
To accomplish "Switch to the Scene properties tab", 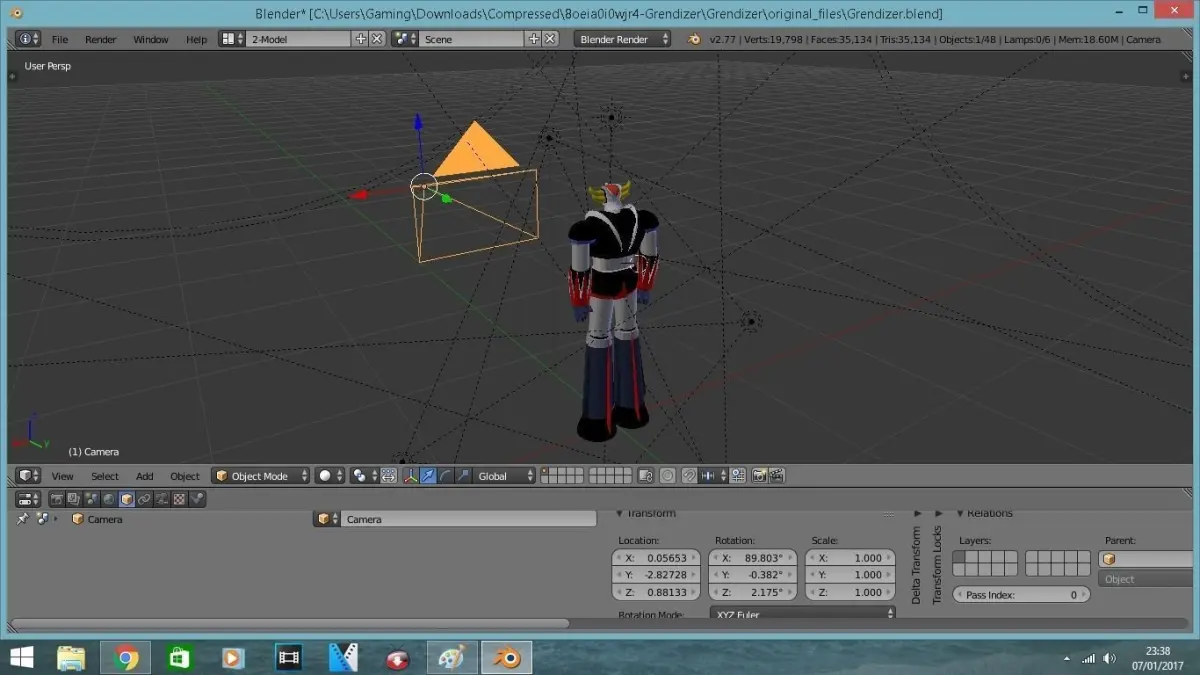I will pyautogui.click(x=92, y=498).
